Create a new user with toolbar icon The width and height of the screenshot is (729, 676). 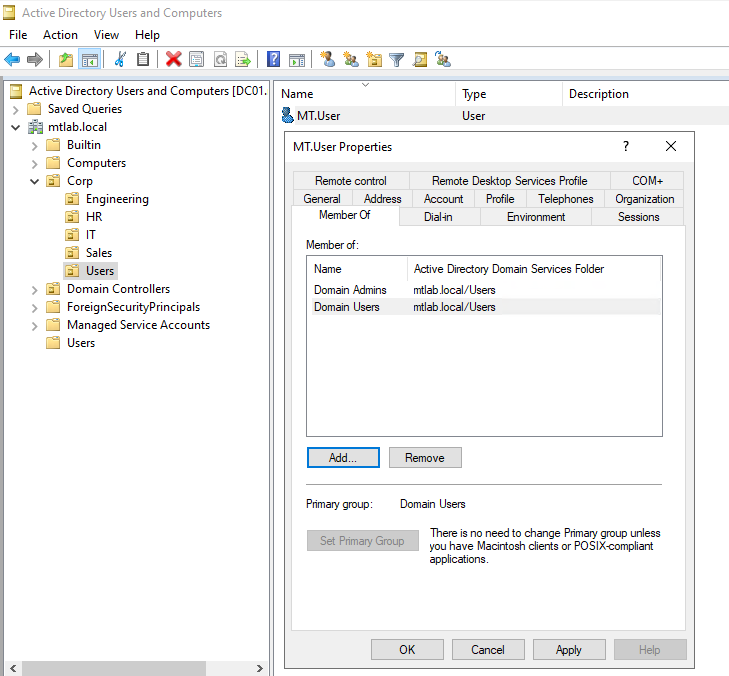pyautogui.click(x=328, y=60)
